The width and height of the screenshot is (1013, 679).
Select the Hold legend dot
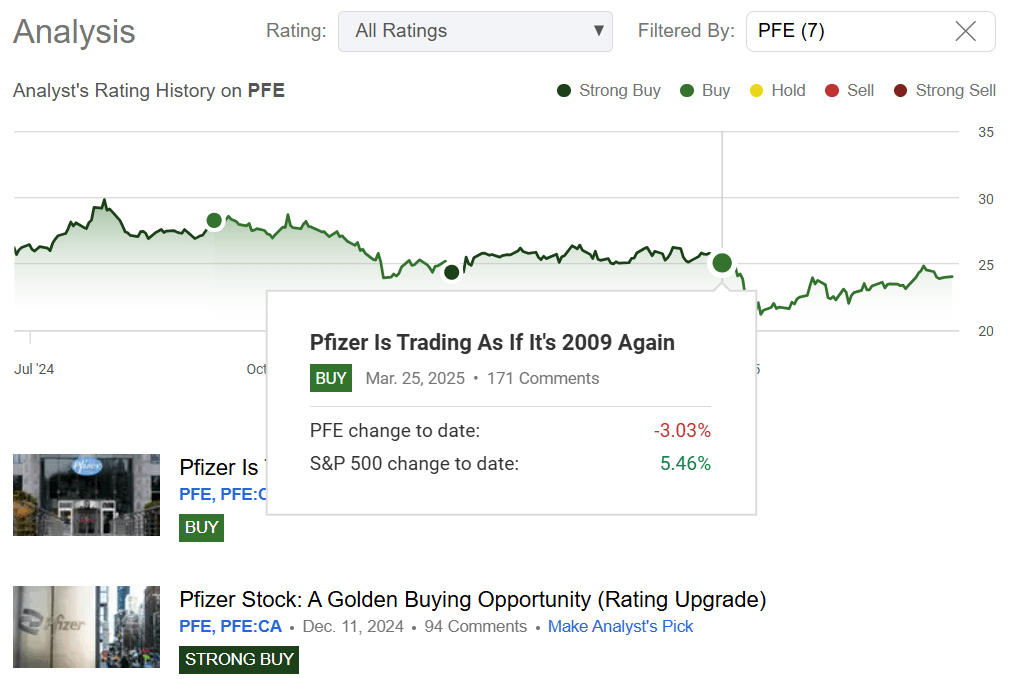click(759, 90)
